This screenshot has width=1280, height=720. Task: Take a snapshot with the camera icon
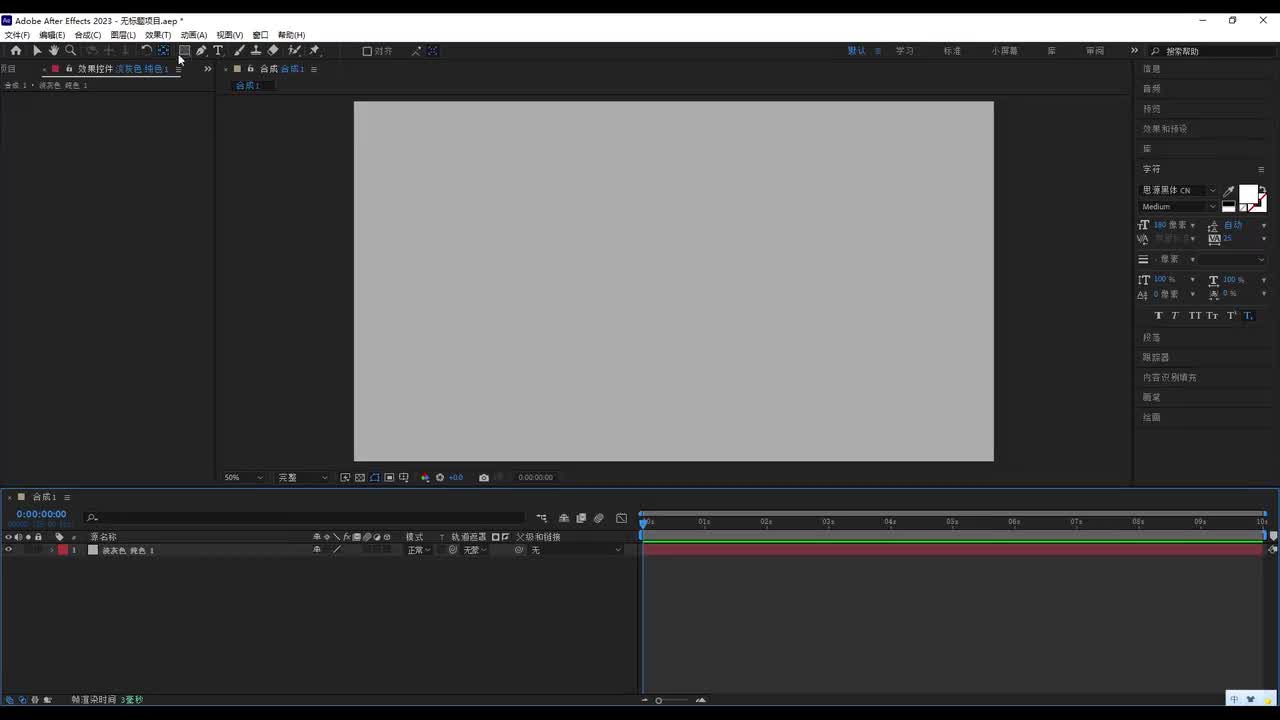click(484, 478)
